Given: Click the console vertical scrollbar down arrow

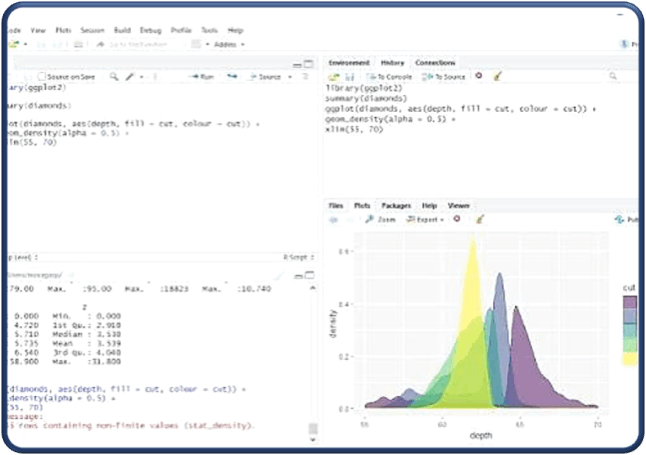Looking at the screenshot, I should (313, 439).
